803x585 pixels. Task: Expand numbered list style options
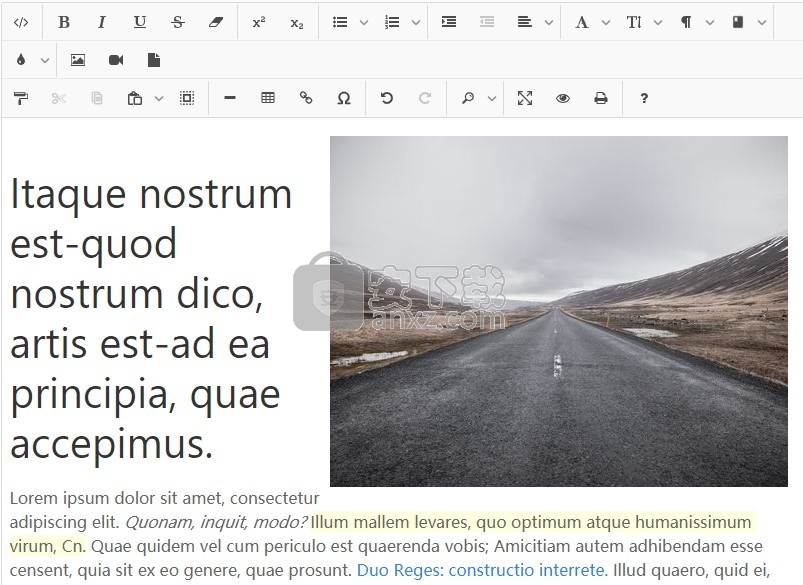pyautogui.click(x=416, y=22)
